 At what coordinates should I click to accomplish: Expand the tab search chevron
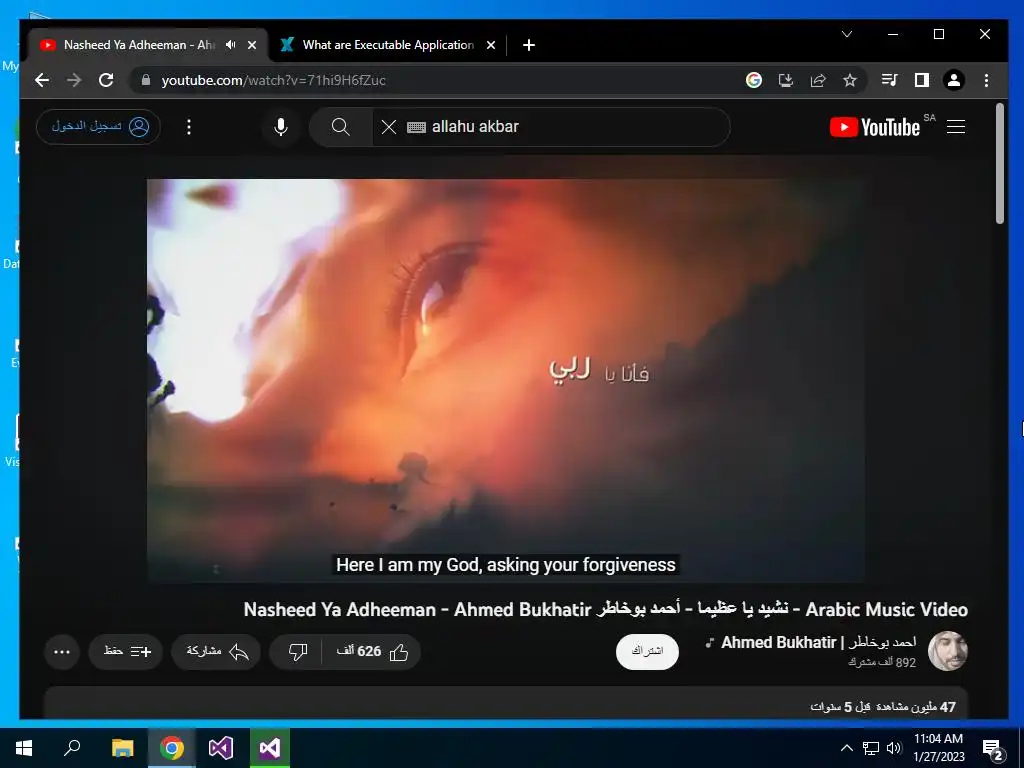click(x=847, y=34)
